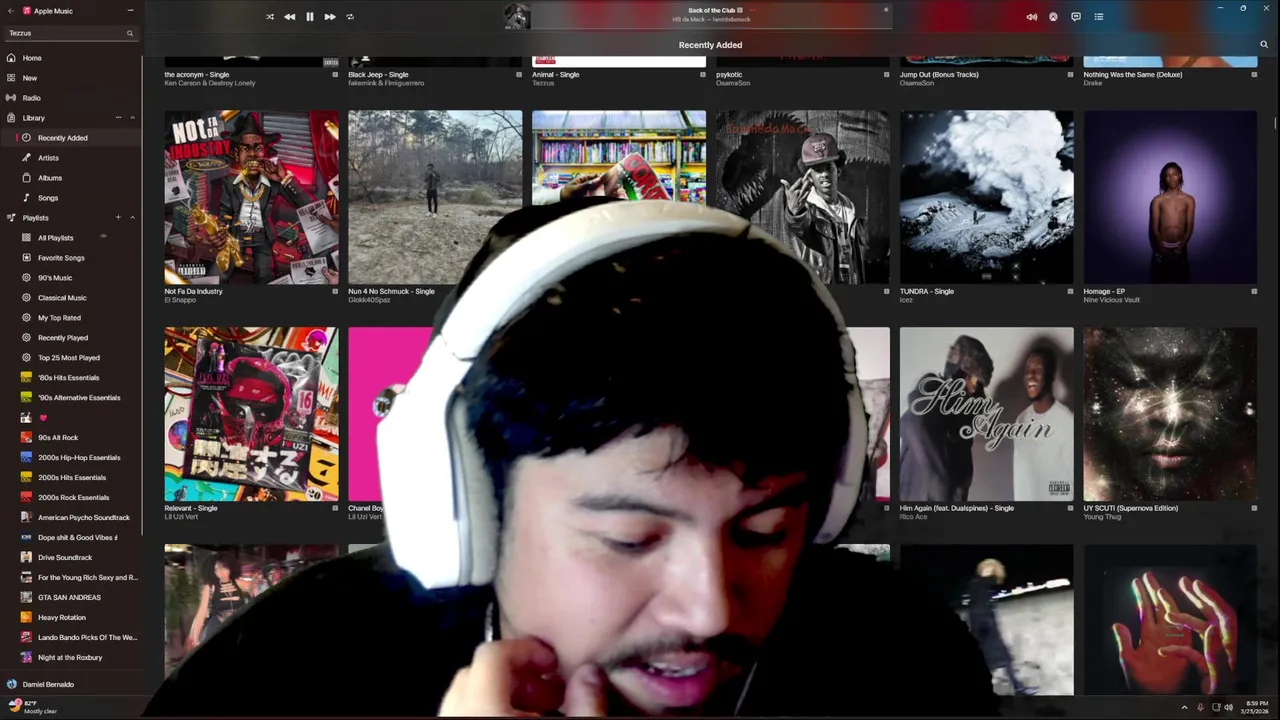Screen dimensions: 1280x720
Task: Search the Recently Added view magnifier icon
Action: [x=1264, y=45]
